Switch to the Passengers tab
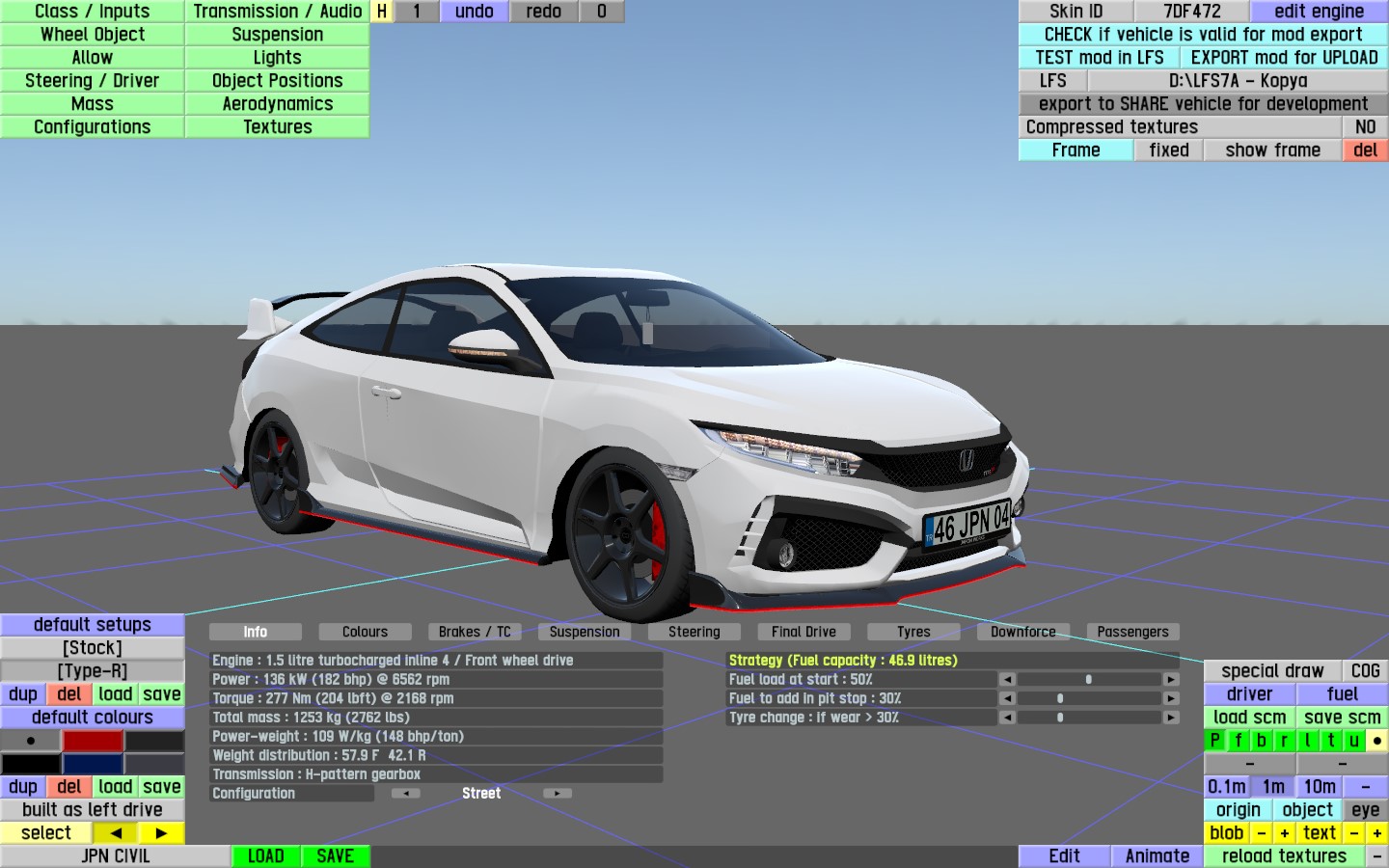Viewport: 1389px width, 868px height. click(x=1132, y=632)
